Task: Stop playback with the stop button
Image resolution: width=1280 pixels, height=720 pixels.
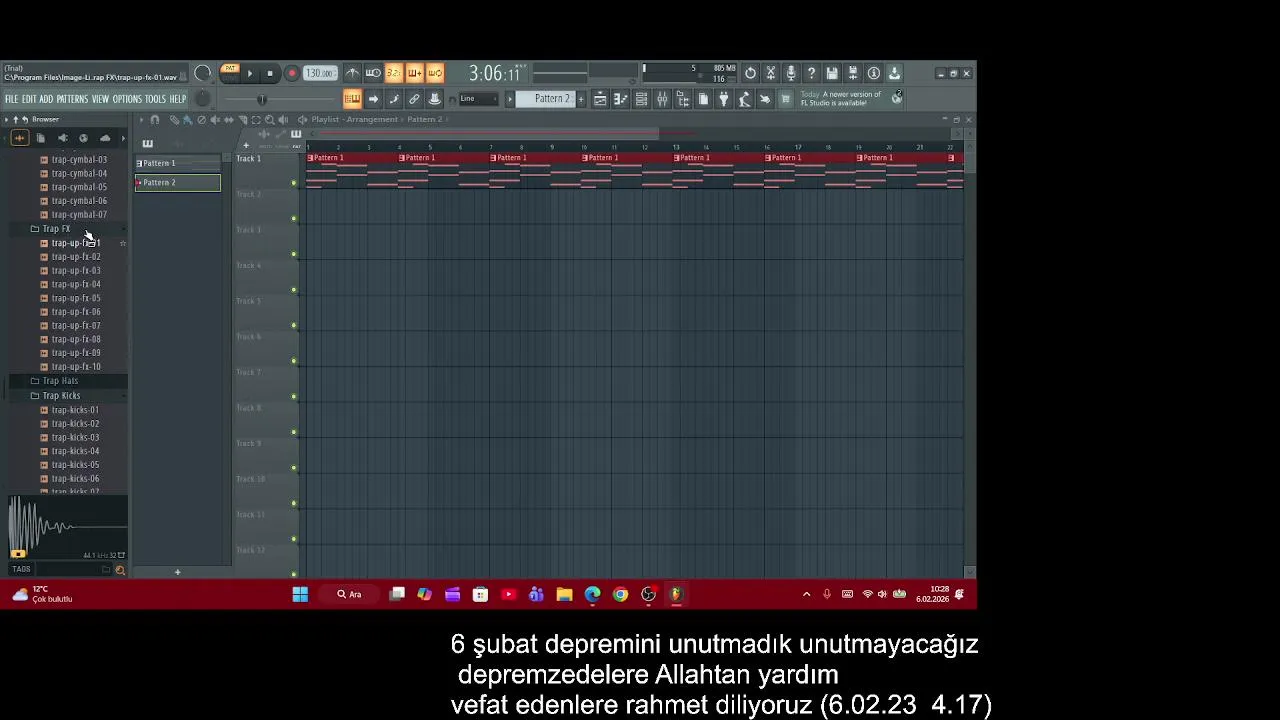Action: point(270,73)
